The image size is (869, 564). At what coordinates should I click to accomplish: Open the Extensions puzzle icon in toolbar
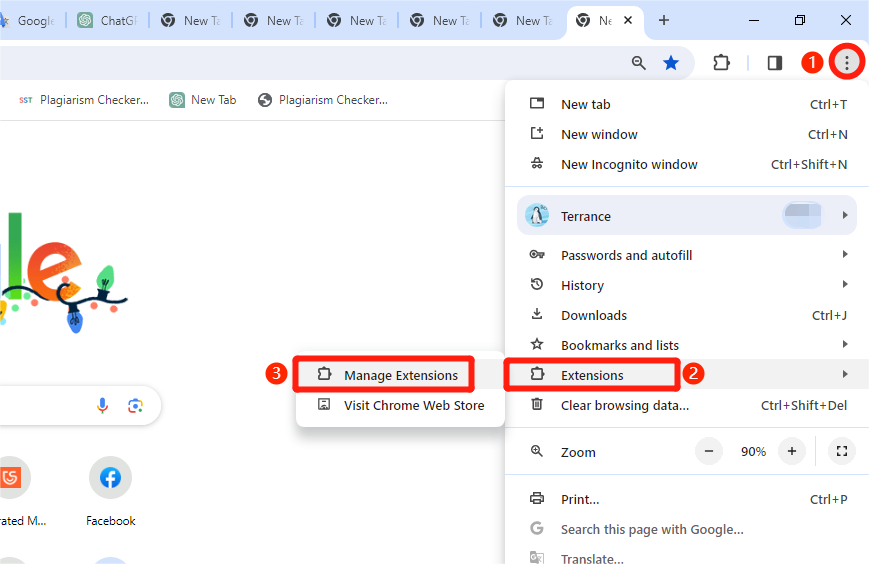coord(721,63)
